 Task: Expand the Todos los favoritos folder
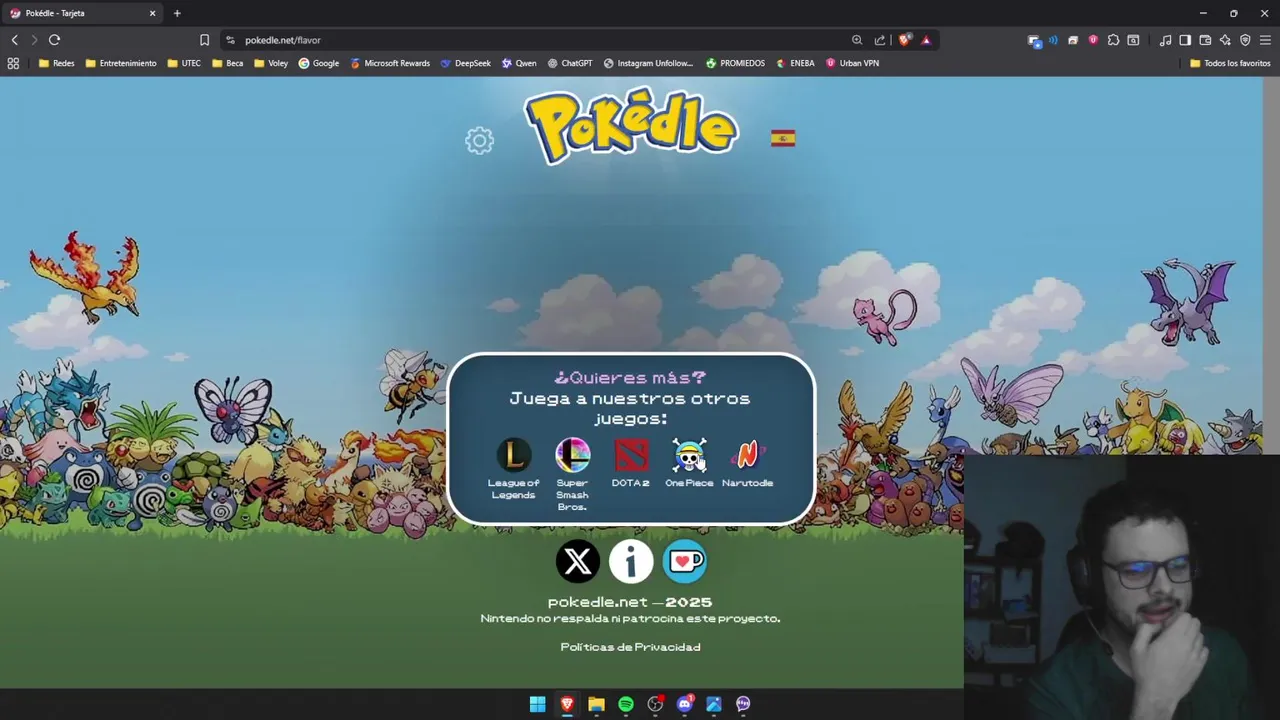1230,63
